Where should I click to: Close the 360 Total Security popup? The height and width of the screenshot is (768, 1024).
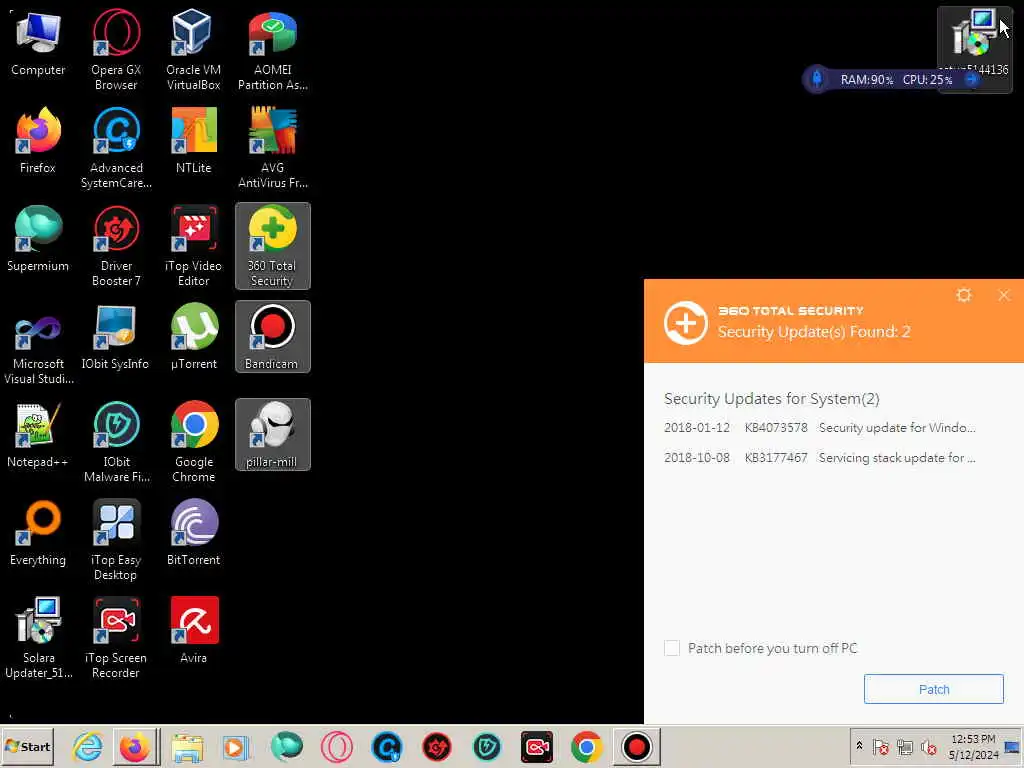tap(1004, 295)
